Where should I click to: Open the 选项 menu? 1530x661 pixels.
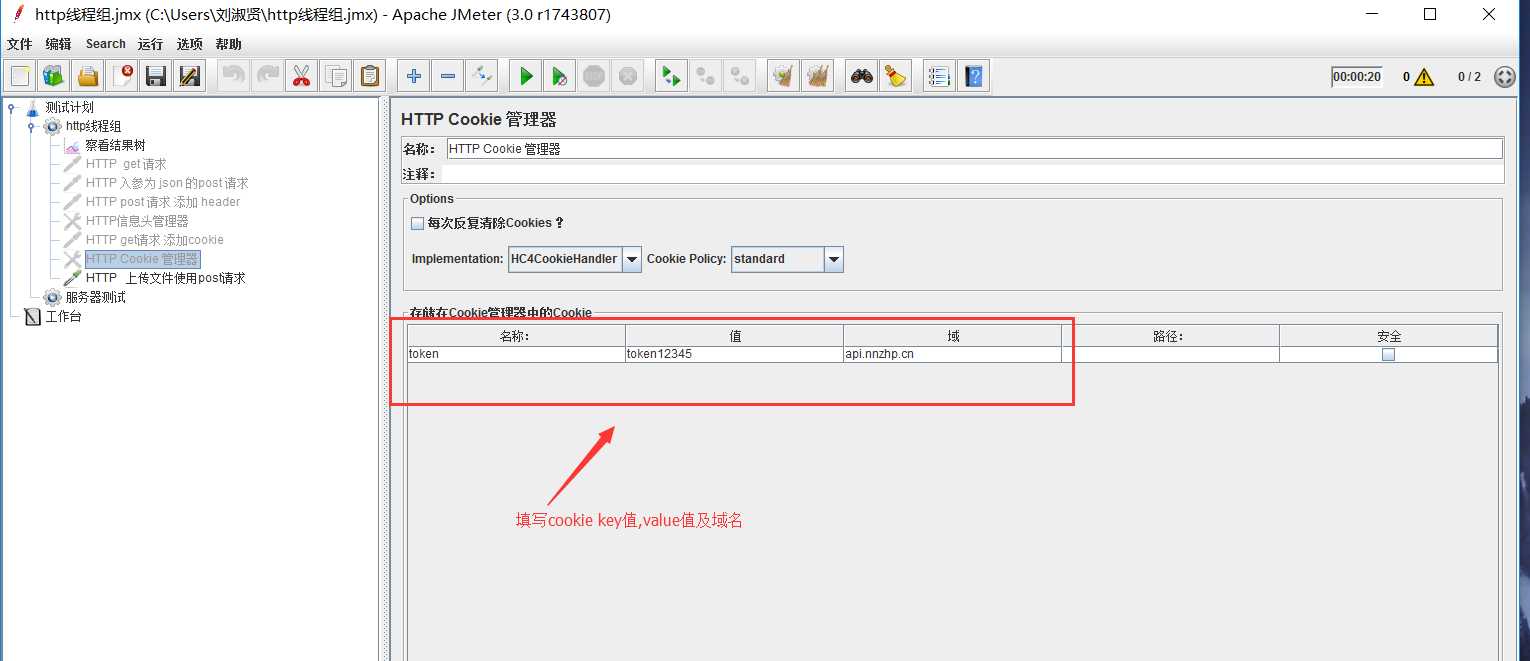click(189, 44)
